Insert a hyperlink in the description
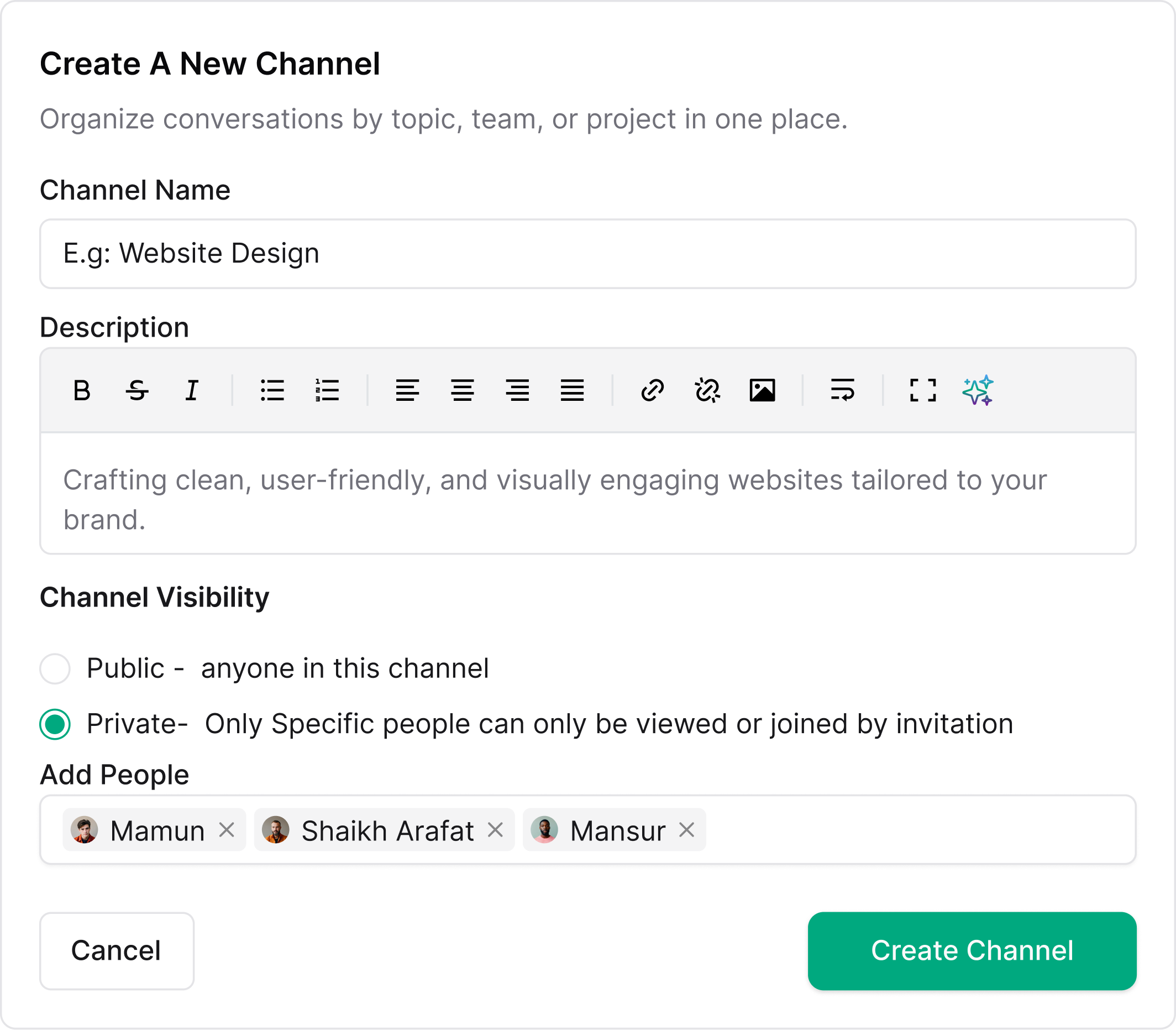This screenshot has width=1176, height=1030. [x=653, y=391]
